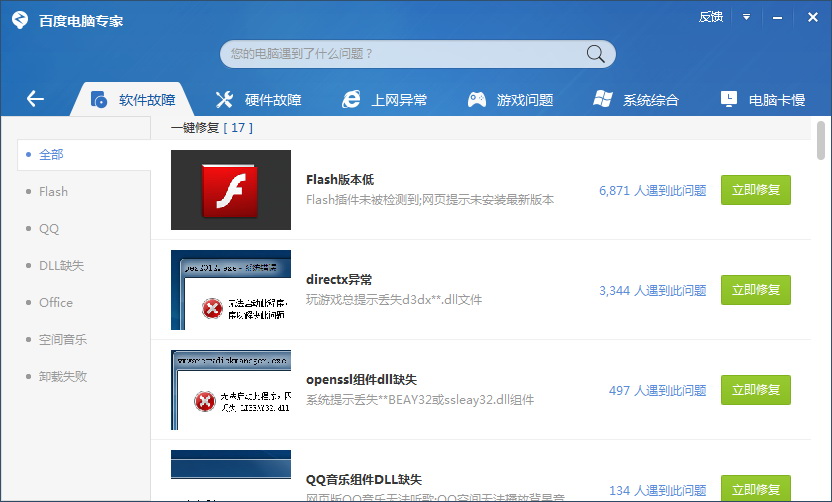Click the 134 人遇到此问题 count
Image resolution: width=832 pixels, height=502 pixels.
click(657, 490)
